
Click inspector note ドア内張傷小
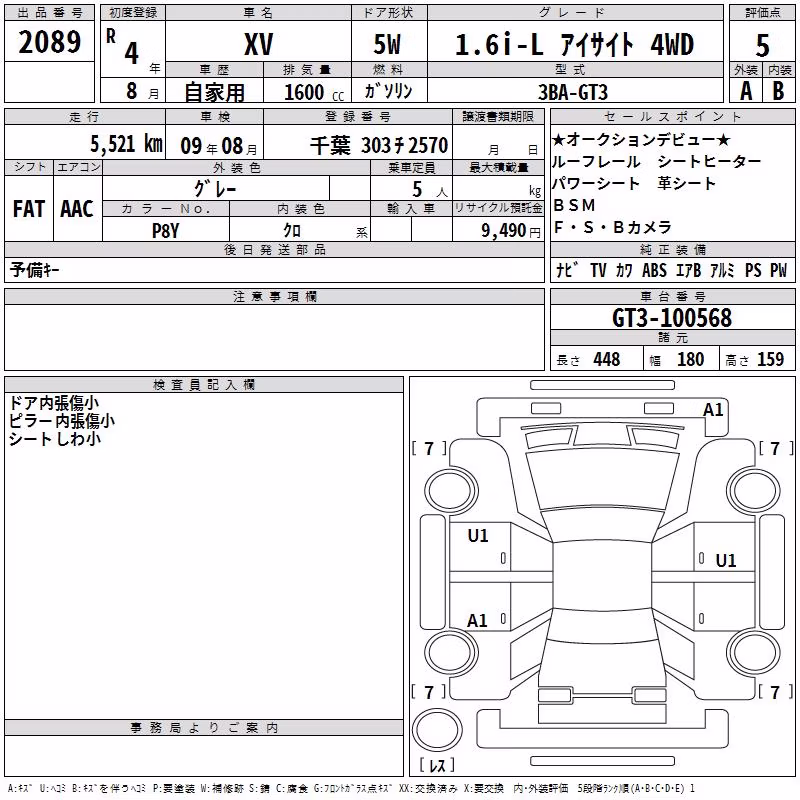(x=54, y=403)
